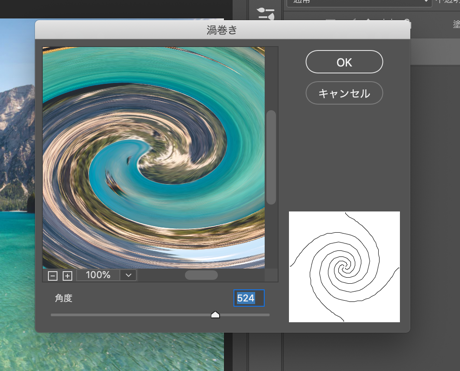The height and width of the screenshot is (371, 460).
Task: Click the 渦巻き dialog title bar
Action: (222, 30)
